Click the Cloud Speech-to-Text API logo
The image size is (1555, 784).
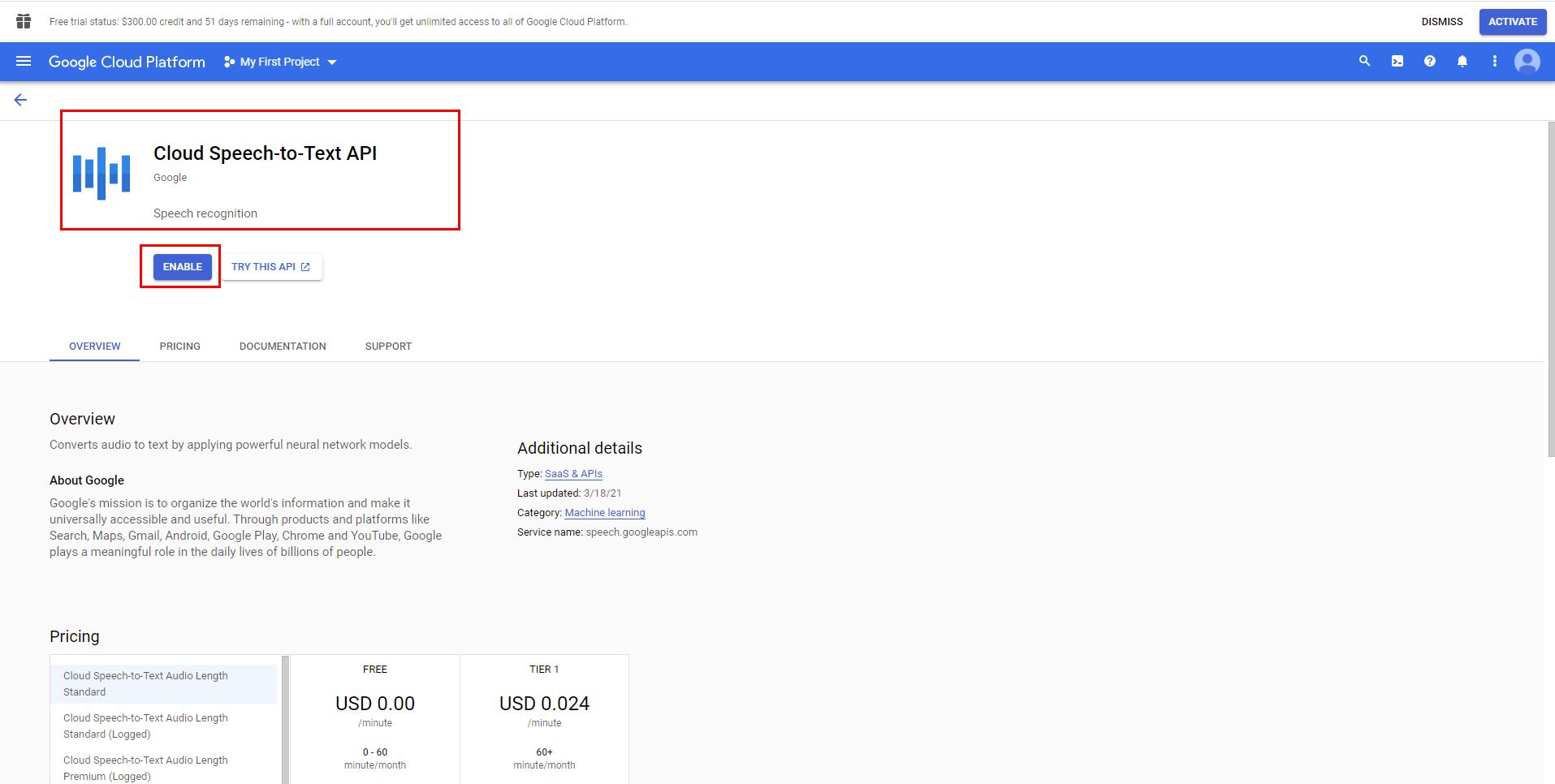pos(102,173)
